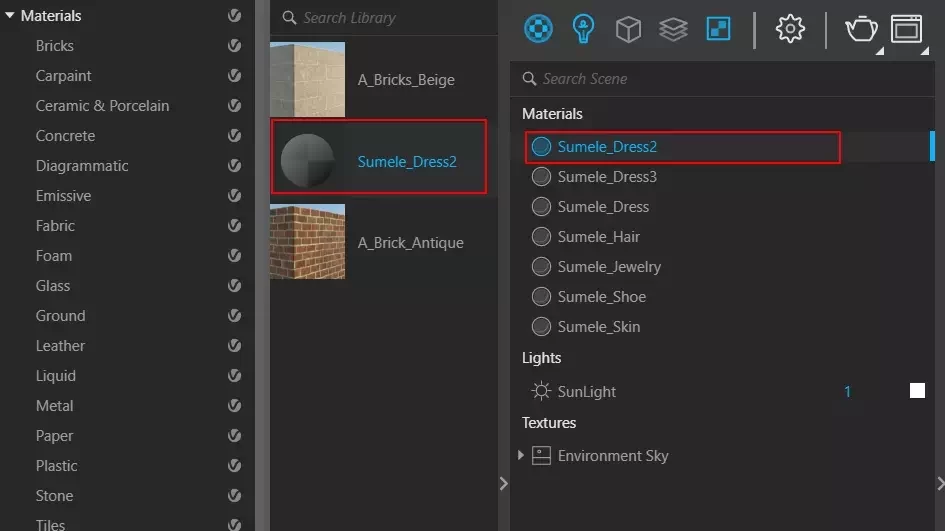Image resolution: width=945 pixels, height=531 pixels.
Task: Select the Fabric category
Action: click(55, 226)
